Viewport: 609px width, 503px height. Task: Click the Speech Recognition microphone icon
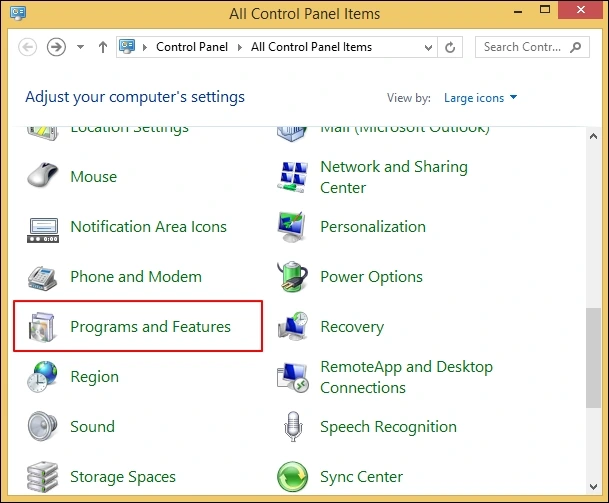coord(293,426)
